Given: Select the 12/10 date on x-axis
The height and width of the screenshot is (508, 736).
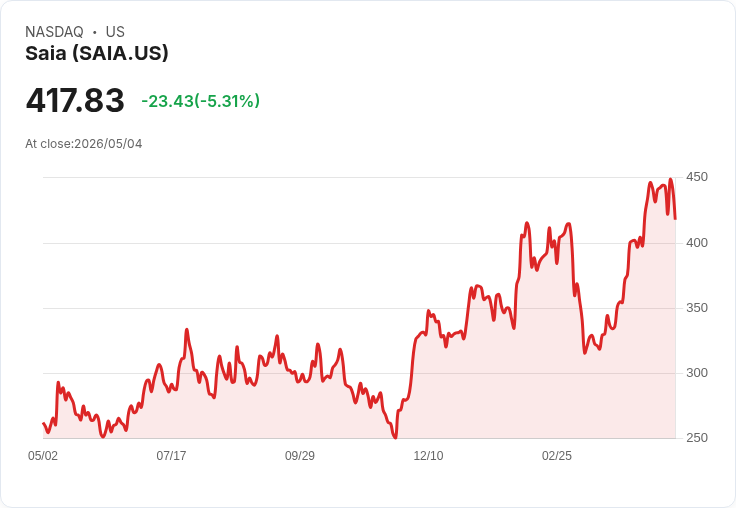Looking at the screenshot, I should 428,456.
